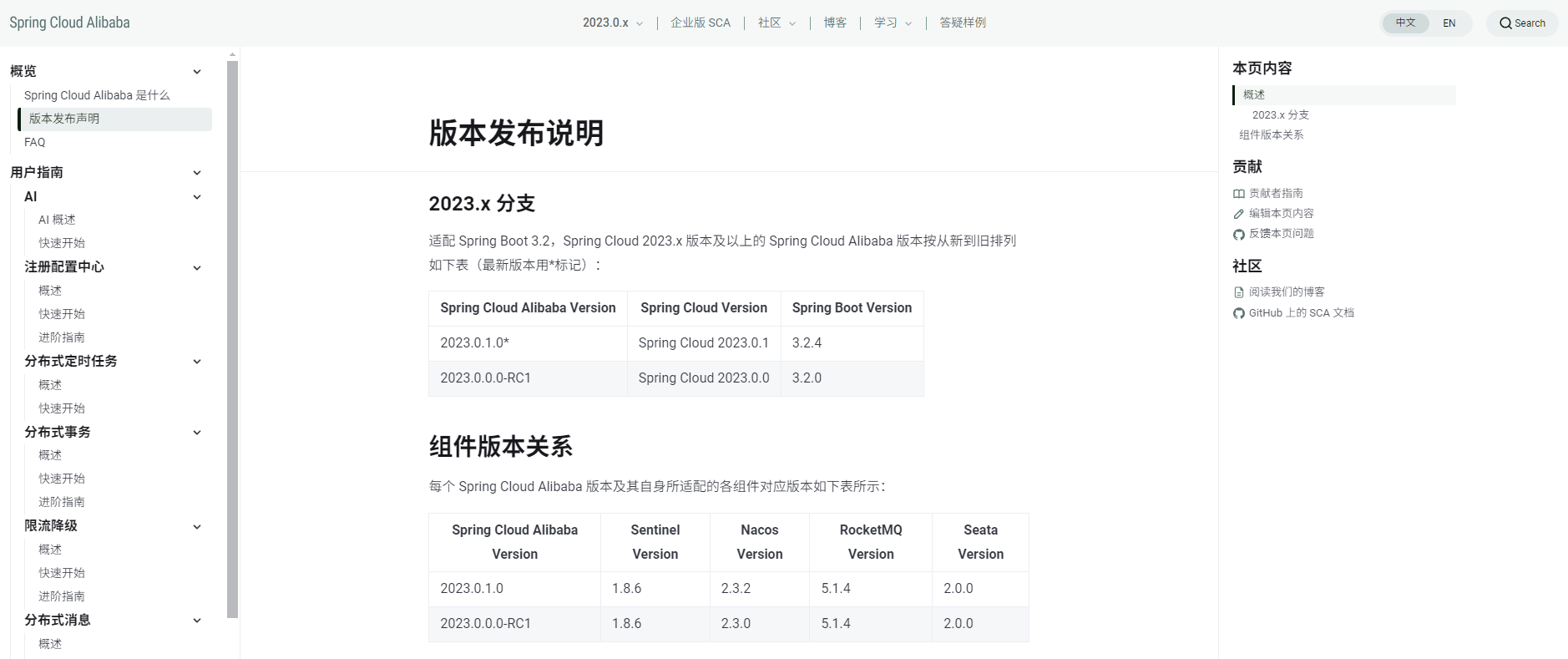
Task: Switch language to EN
Action: pos(1449,23)
